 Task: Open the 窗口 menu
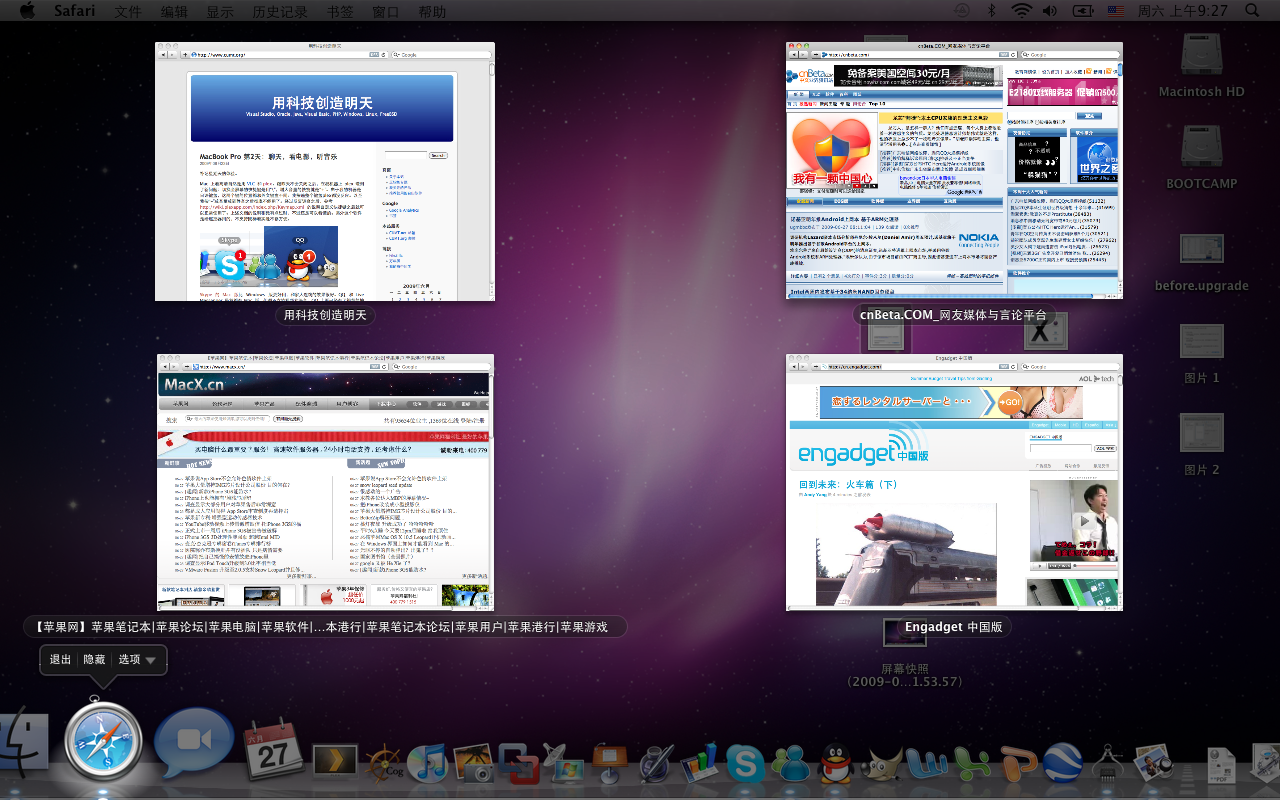[x=386, y=11]
